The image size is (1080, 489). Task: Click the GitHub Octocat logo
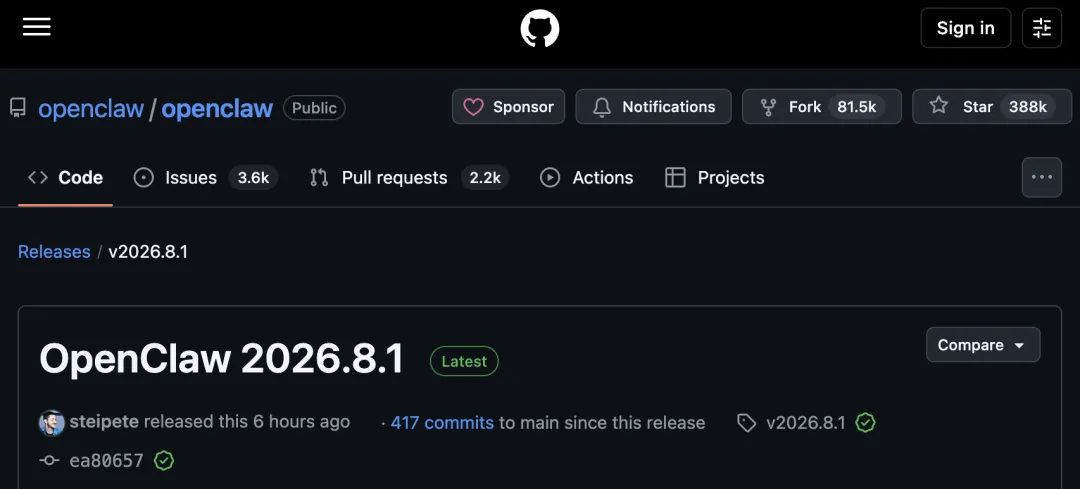(x=540, y=28)
